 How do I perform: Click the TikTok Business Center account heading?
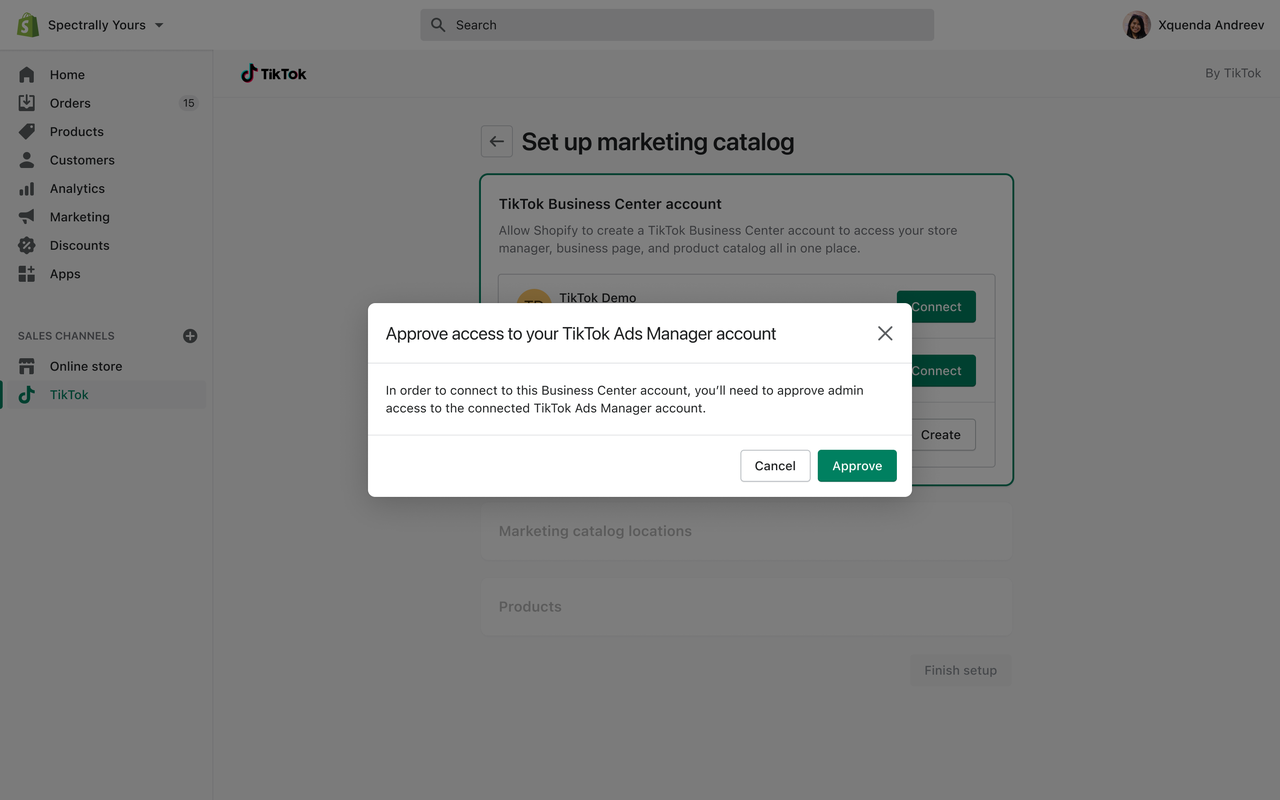click(610, 204)
